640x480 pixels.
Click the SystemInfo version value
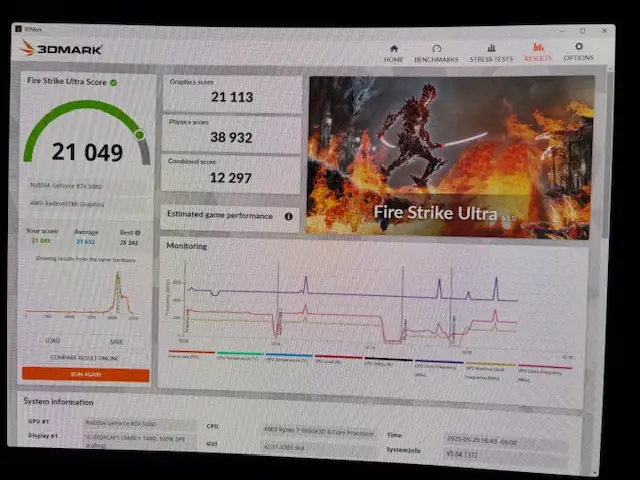(505, 455)
